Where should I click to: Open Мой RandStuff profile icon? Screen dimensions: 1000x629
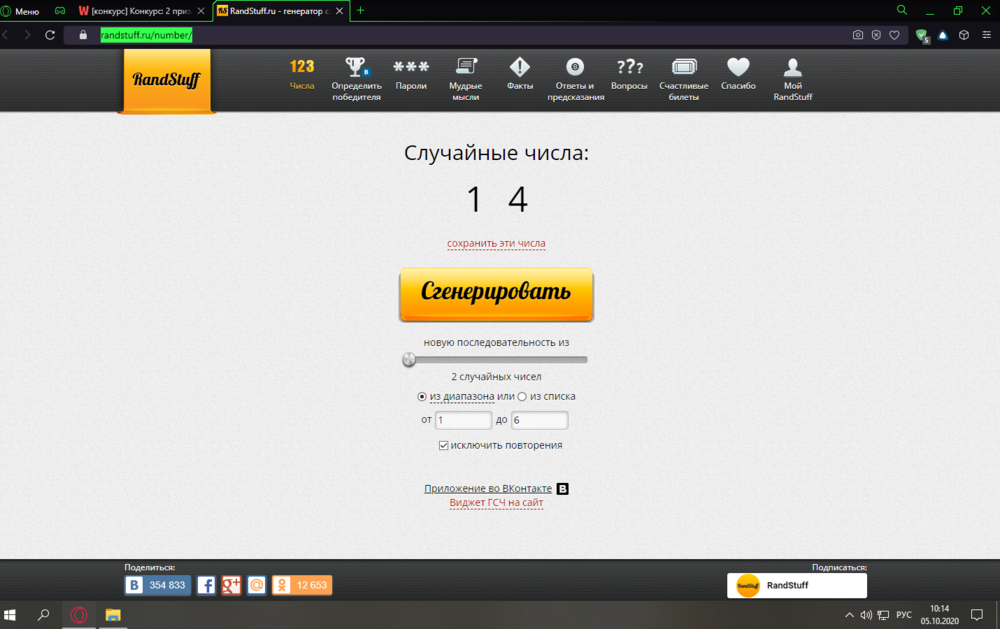[793, 68]
